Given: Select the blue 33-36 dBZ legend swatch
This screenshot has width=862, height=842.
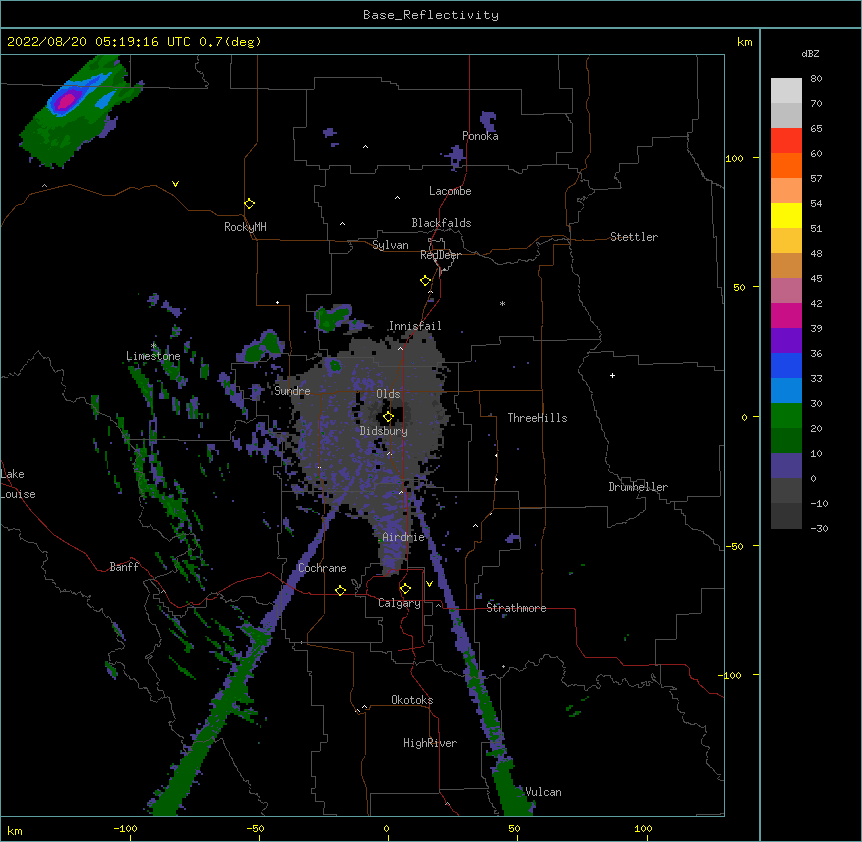Looking at the screenshot, I should coord(786,365).
